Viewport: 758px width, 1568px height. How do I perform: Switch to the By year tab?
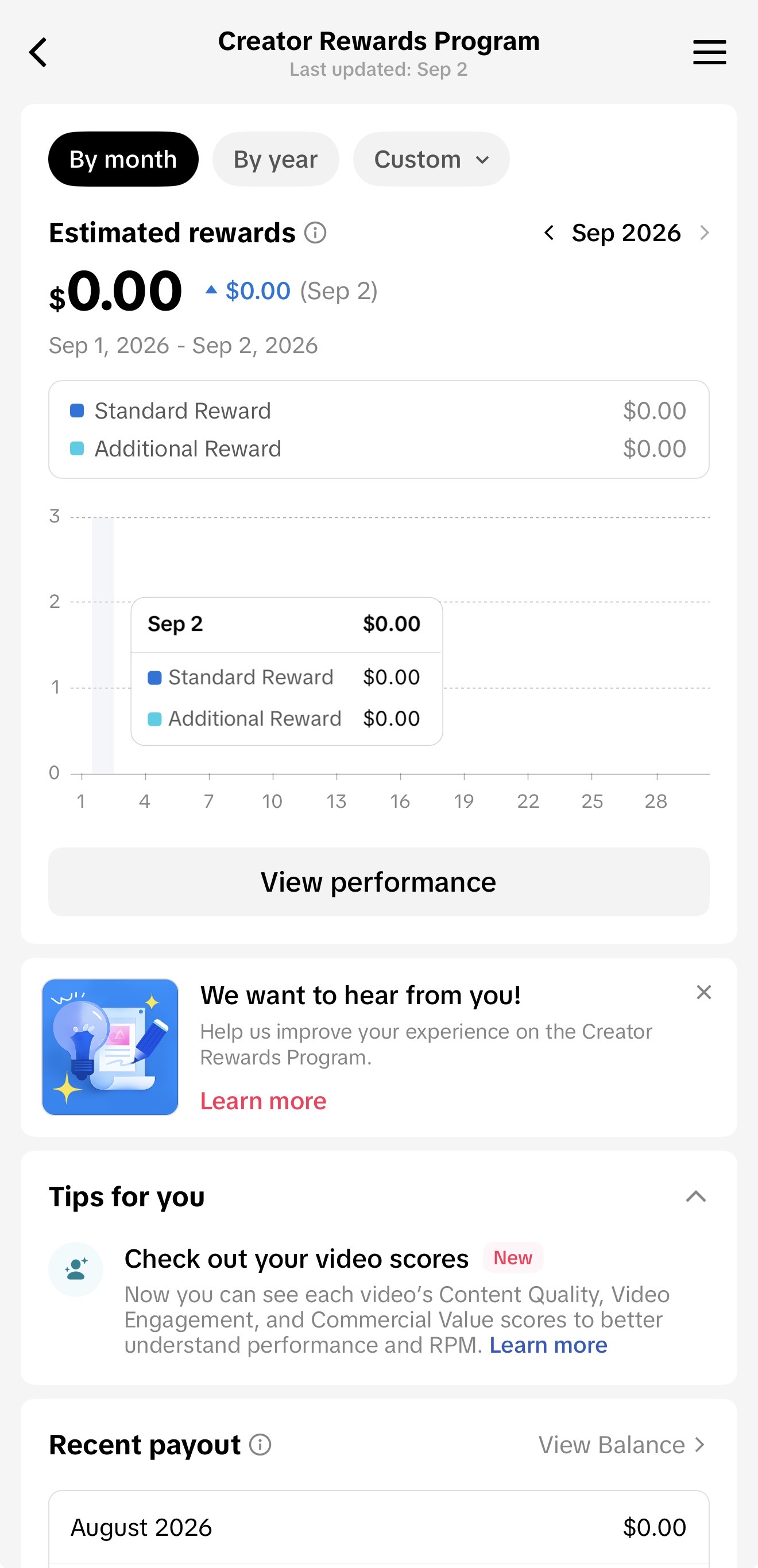click(x=275, y=159)
